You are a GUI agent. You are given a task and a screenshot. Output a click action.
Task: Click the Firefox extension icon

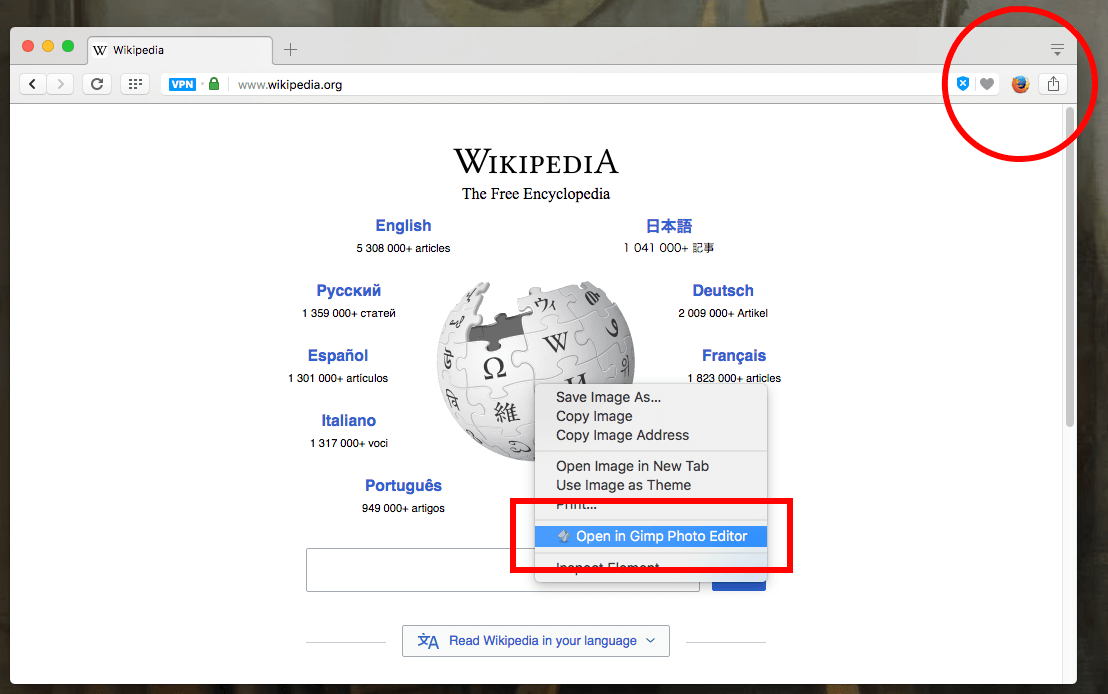coord(1020,84)
